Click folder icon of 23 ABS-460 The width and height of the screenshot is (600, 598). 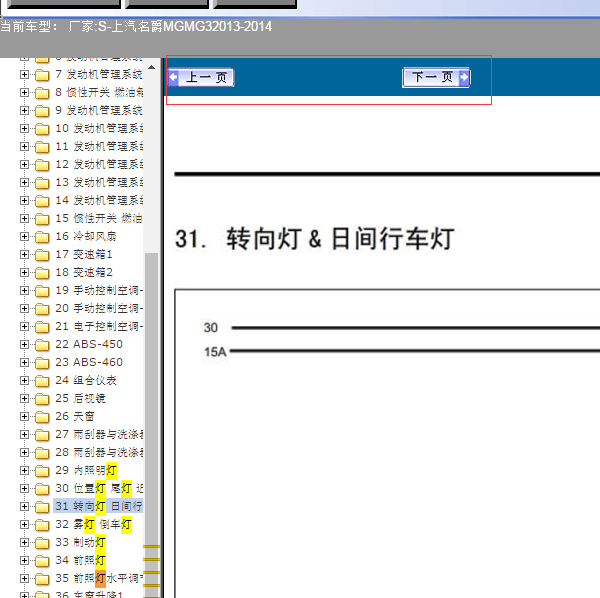[42, 363]
